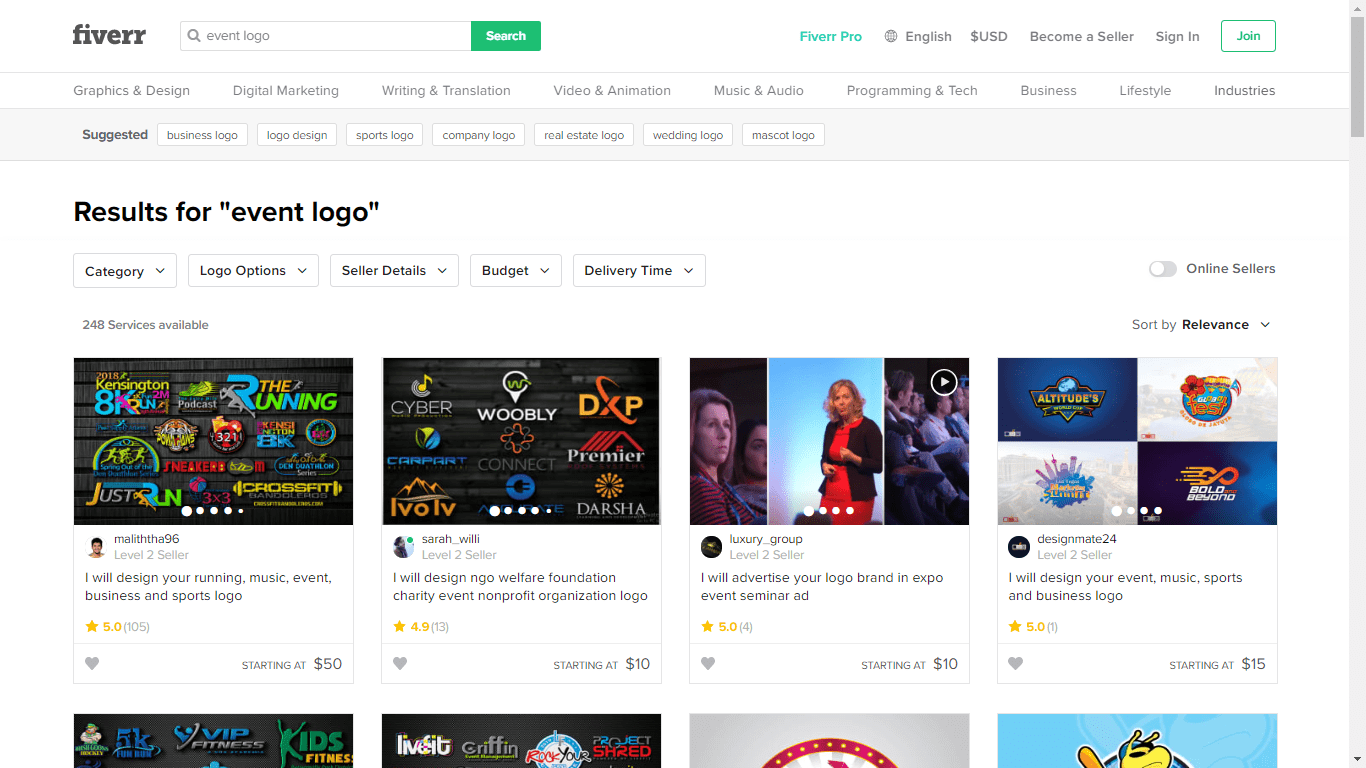Screen dimensions: 1366x768
Task: Click the $50 starting price
Action: click(x=328, y=663)
